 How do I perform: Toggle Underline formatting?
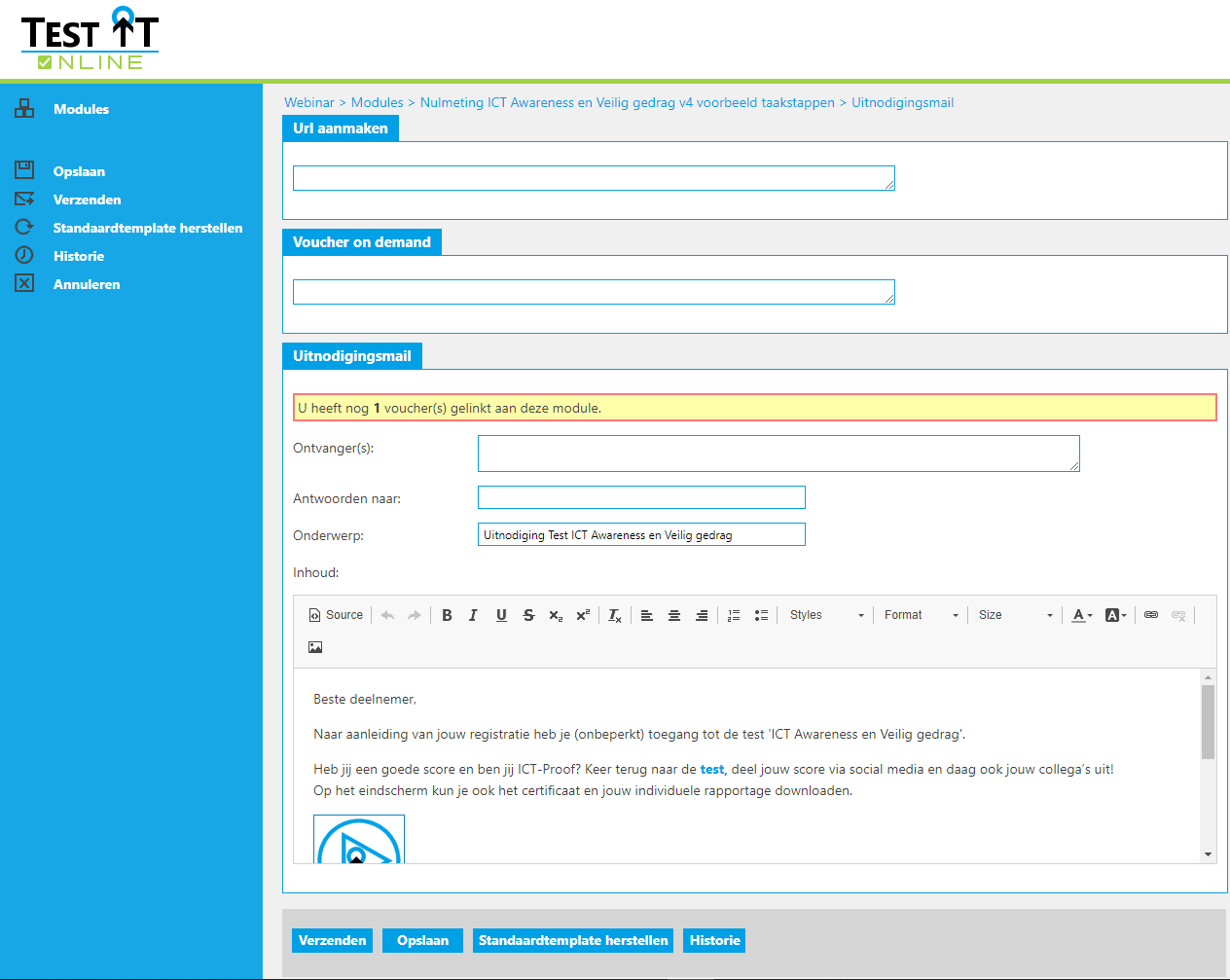coord(501,615)
